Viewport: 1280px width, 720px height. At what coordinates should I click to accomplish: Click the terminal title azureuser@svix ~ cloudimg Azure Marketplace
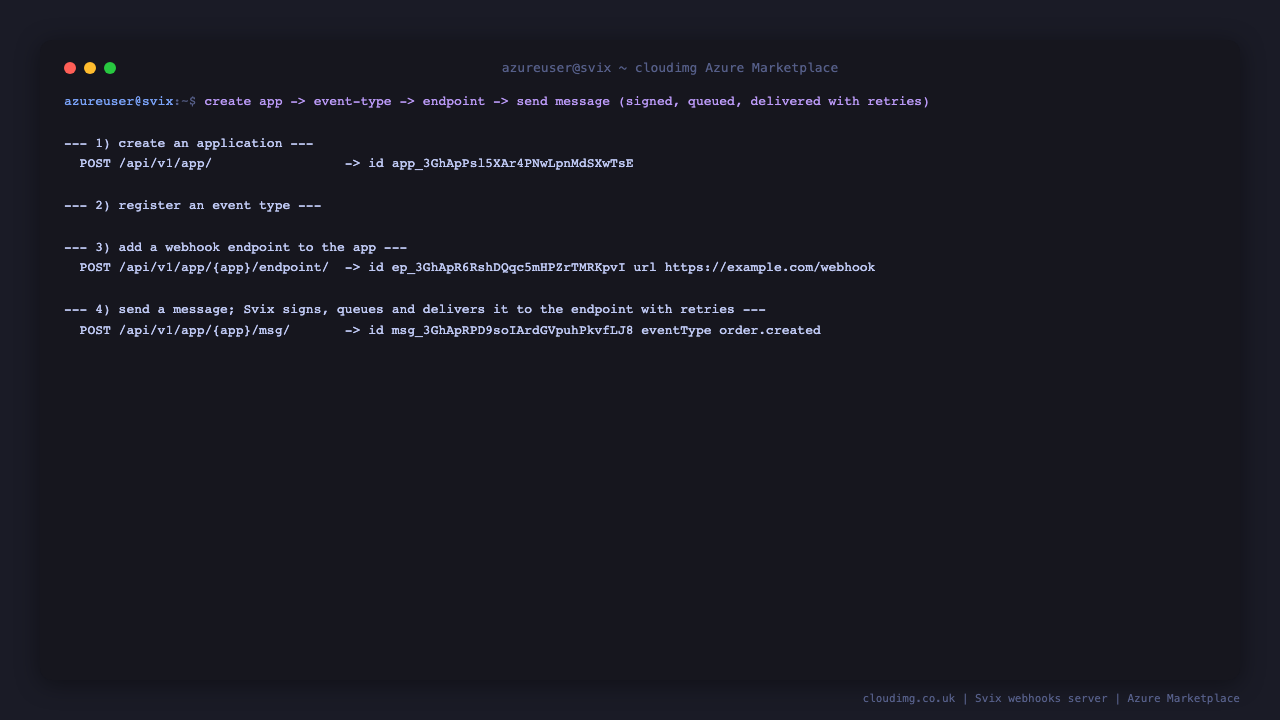670,68
